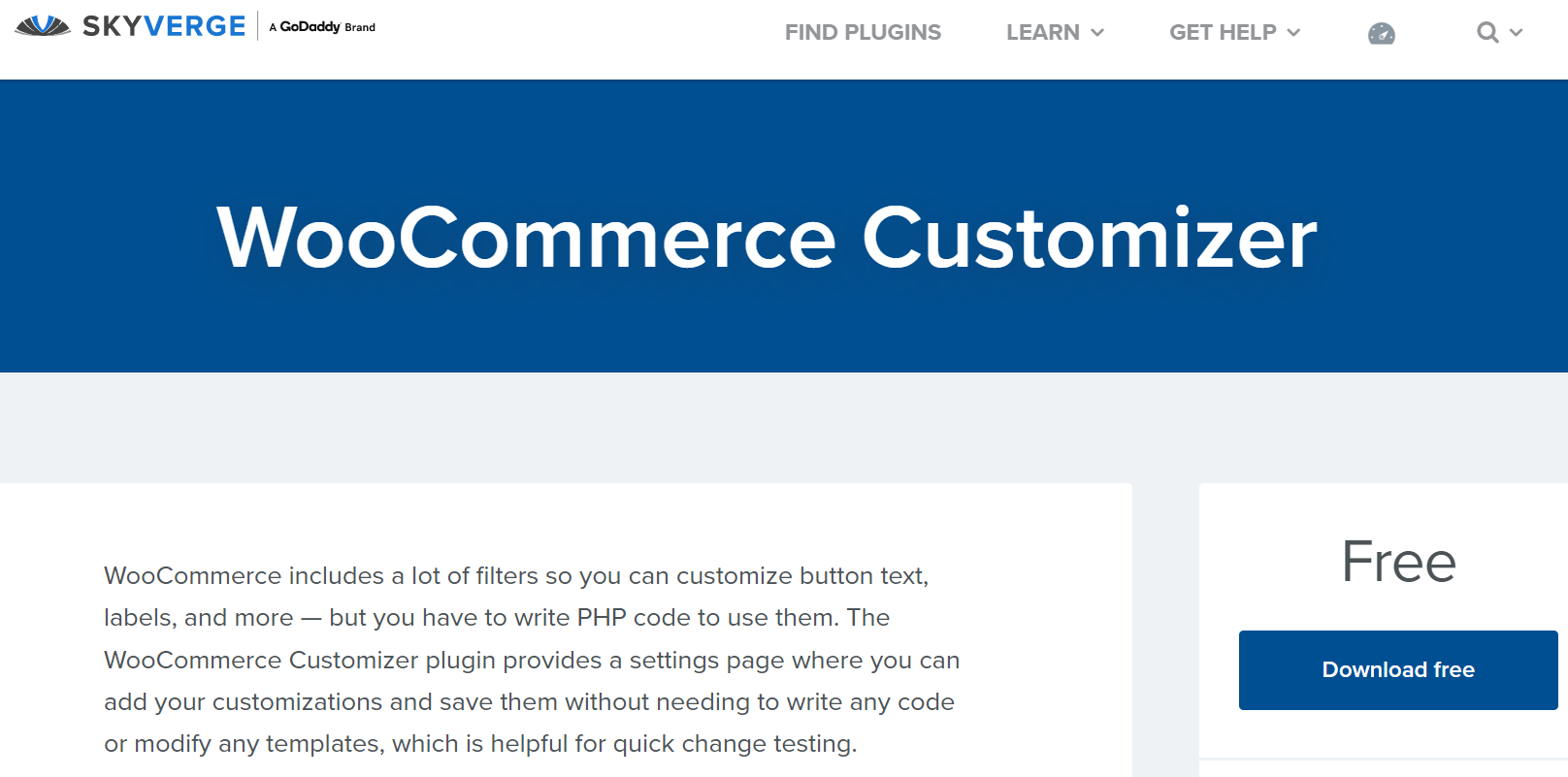The image size is (1568, 777).
Task: Open the Learn menu
Action: 1042,33
